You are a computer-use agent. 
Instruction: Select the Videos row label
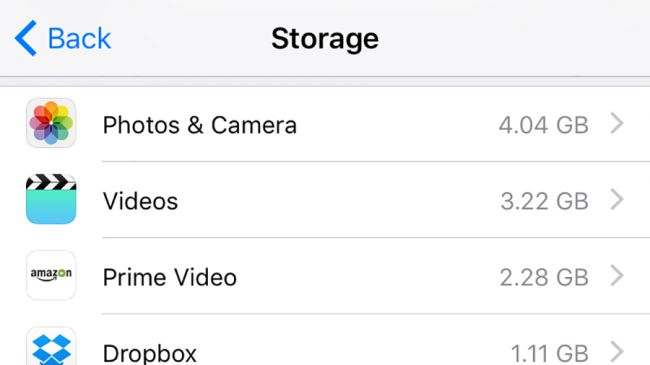(141, 201)
